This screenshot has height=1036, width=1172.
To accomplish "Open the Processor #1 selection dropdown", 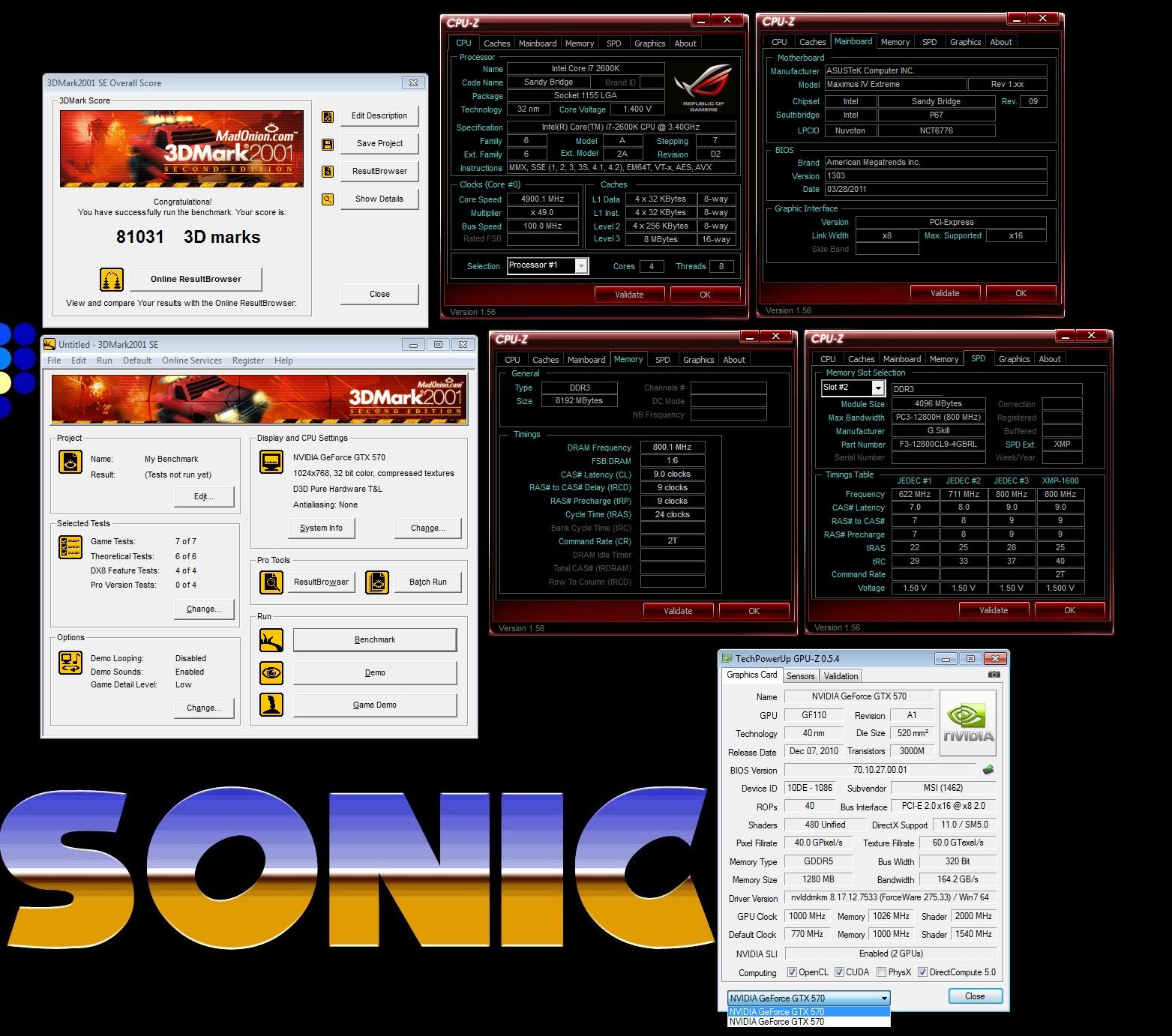I will (x=548, y=265).
